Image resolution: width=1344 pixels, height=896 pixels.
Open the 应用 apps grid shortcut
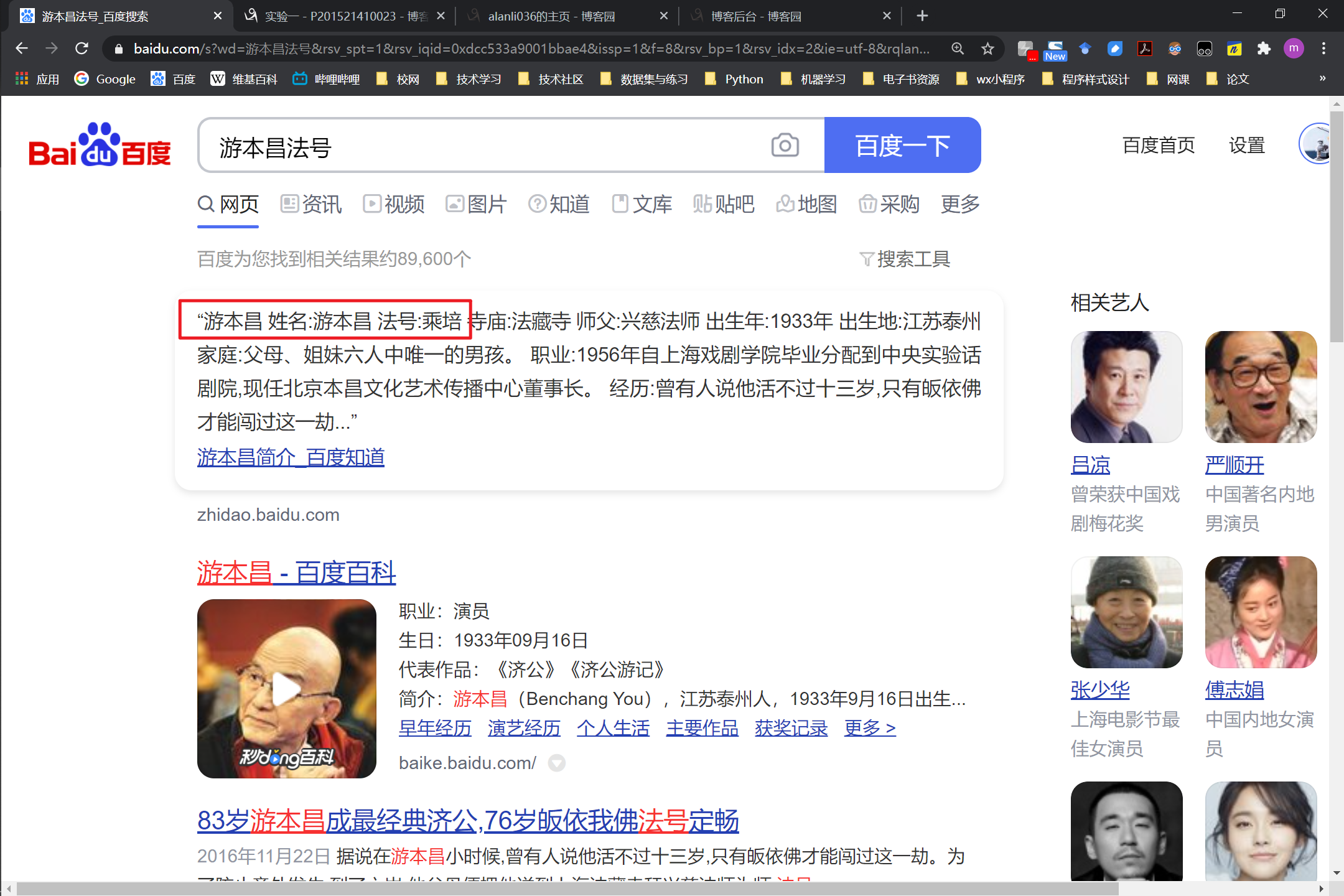[x=37, y=79]
